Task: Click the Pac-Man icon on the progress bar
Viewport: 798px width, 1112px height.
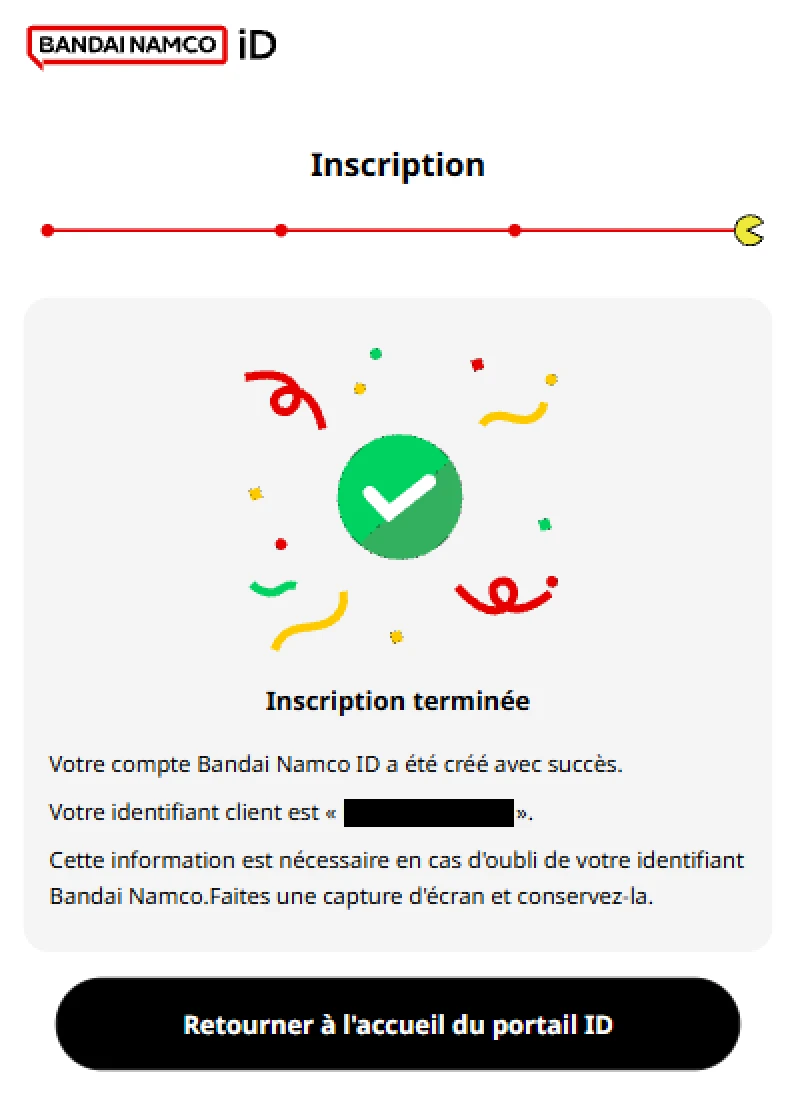Action: 748,230
